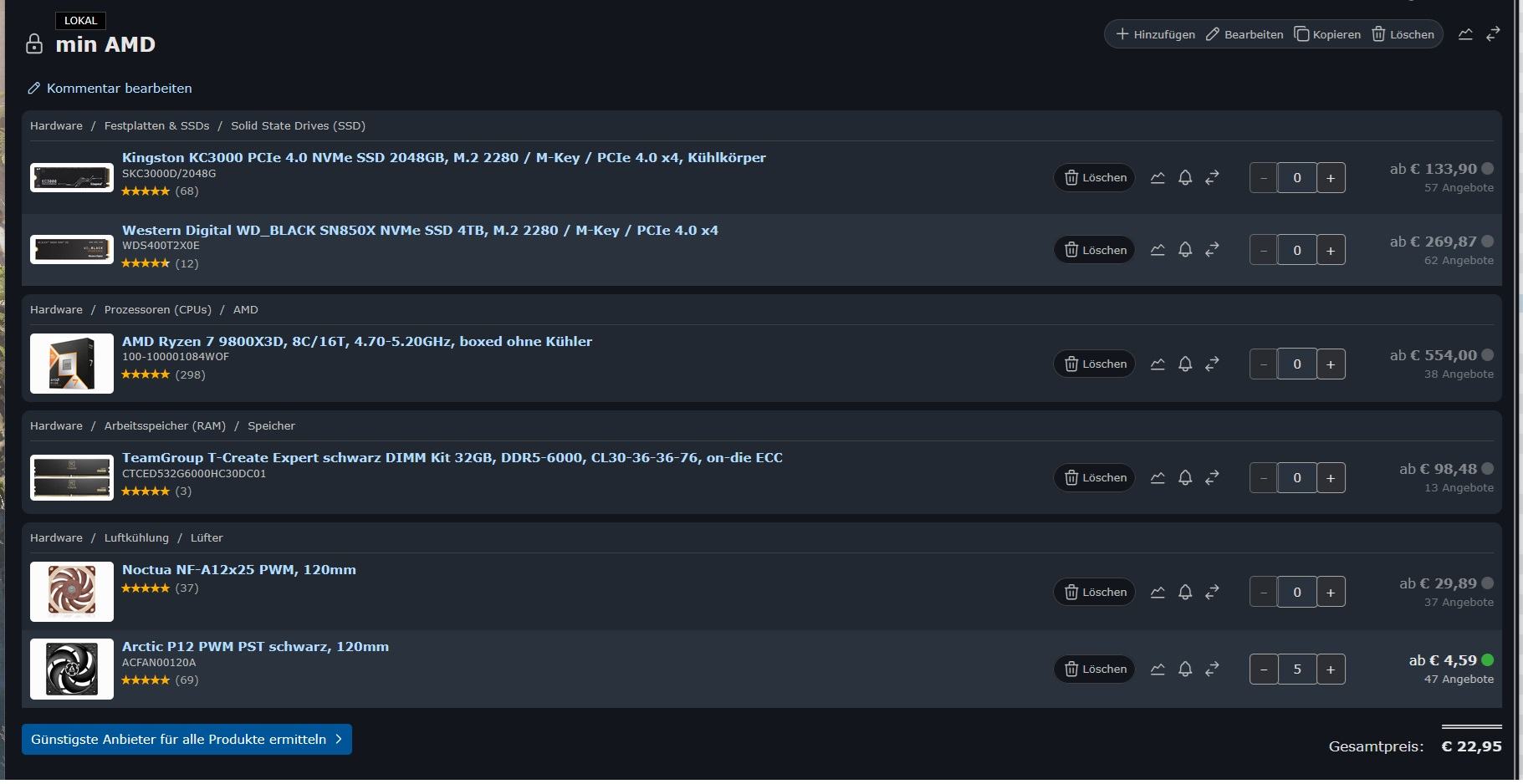Open Solid State Drives (SSD) breadcrumb
1523x784 pixels.
298,125
